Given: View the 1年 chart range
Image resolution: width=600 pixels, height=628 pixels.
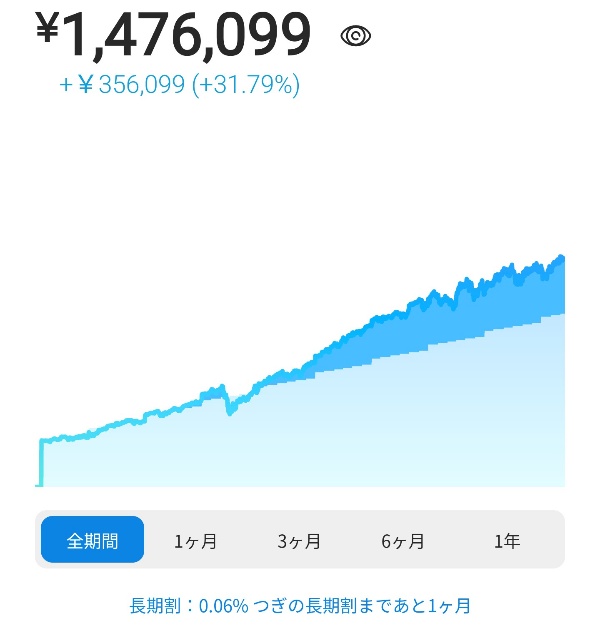Looking at the screenshot, I should tap(507, 541).
